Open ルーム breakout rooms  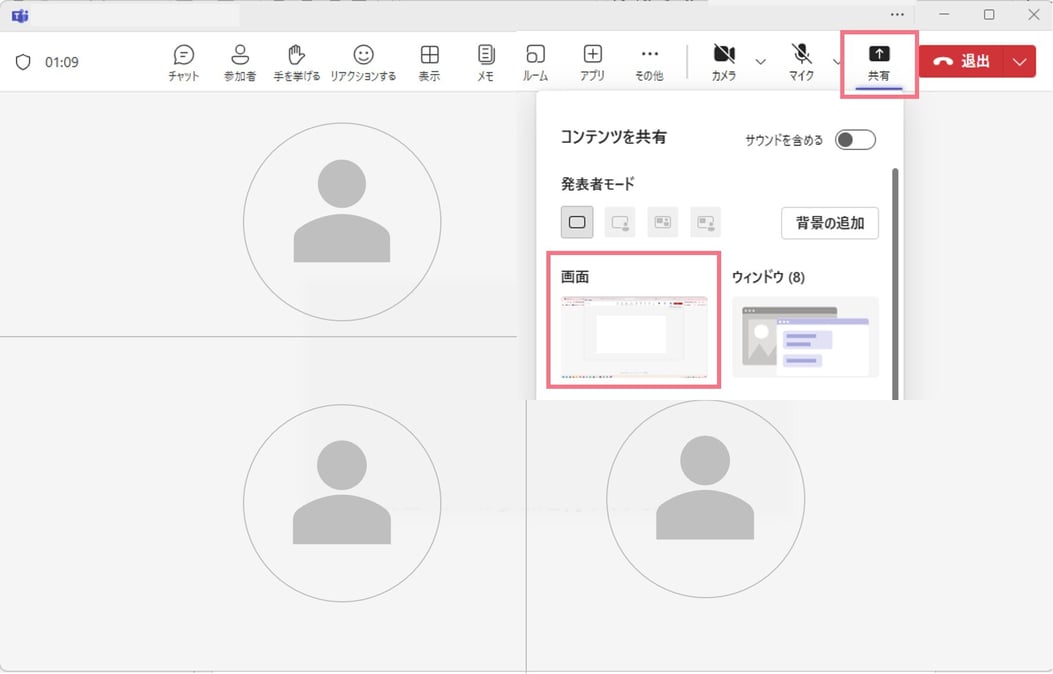tap(535, 63)
